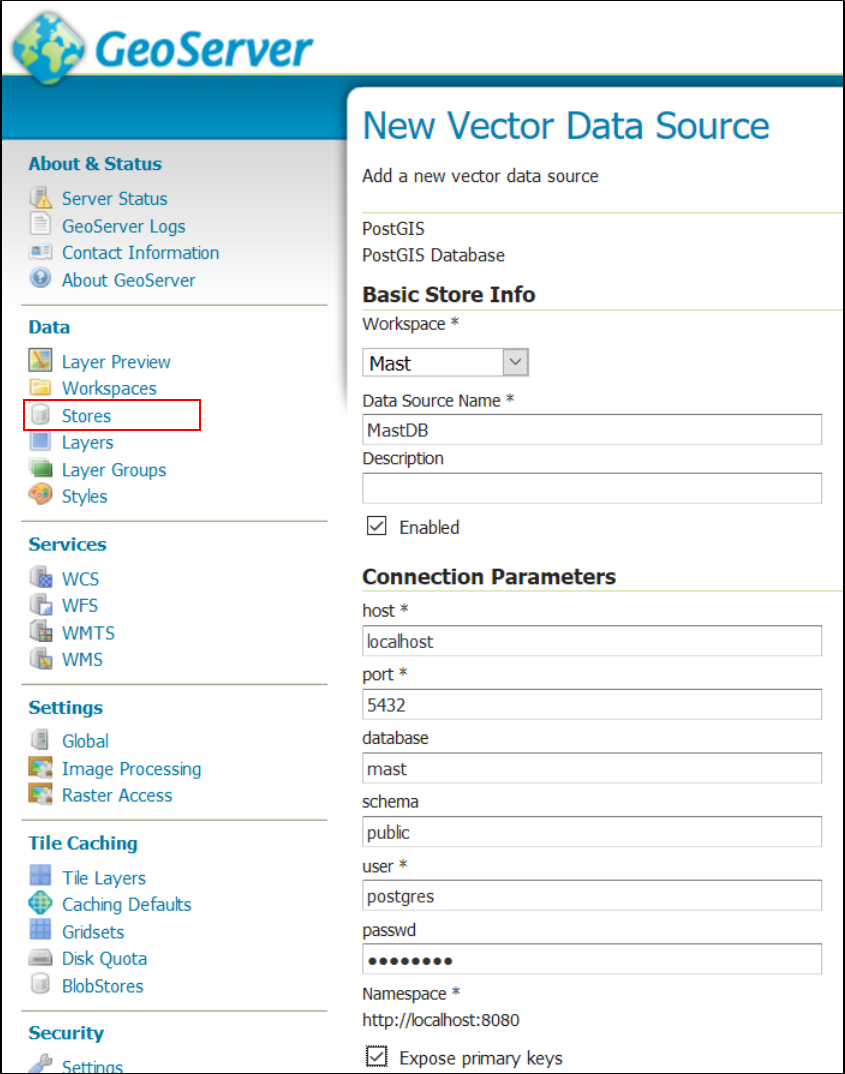Click the Server Status icon

40,198
